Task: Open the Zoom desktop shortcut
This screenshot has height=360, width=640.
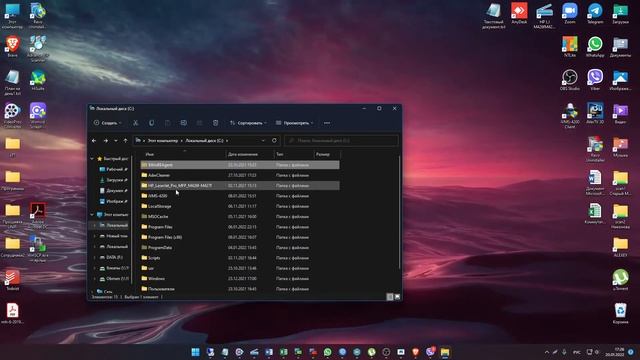Action: 570,13
